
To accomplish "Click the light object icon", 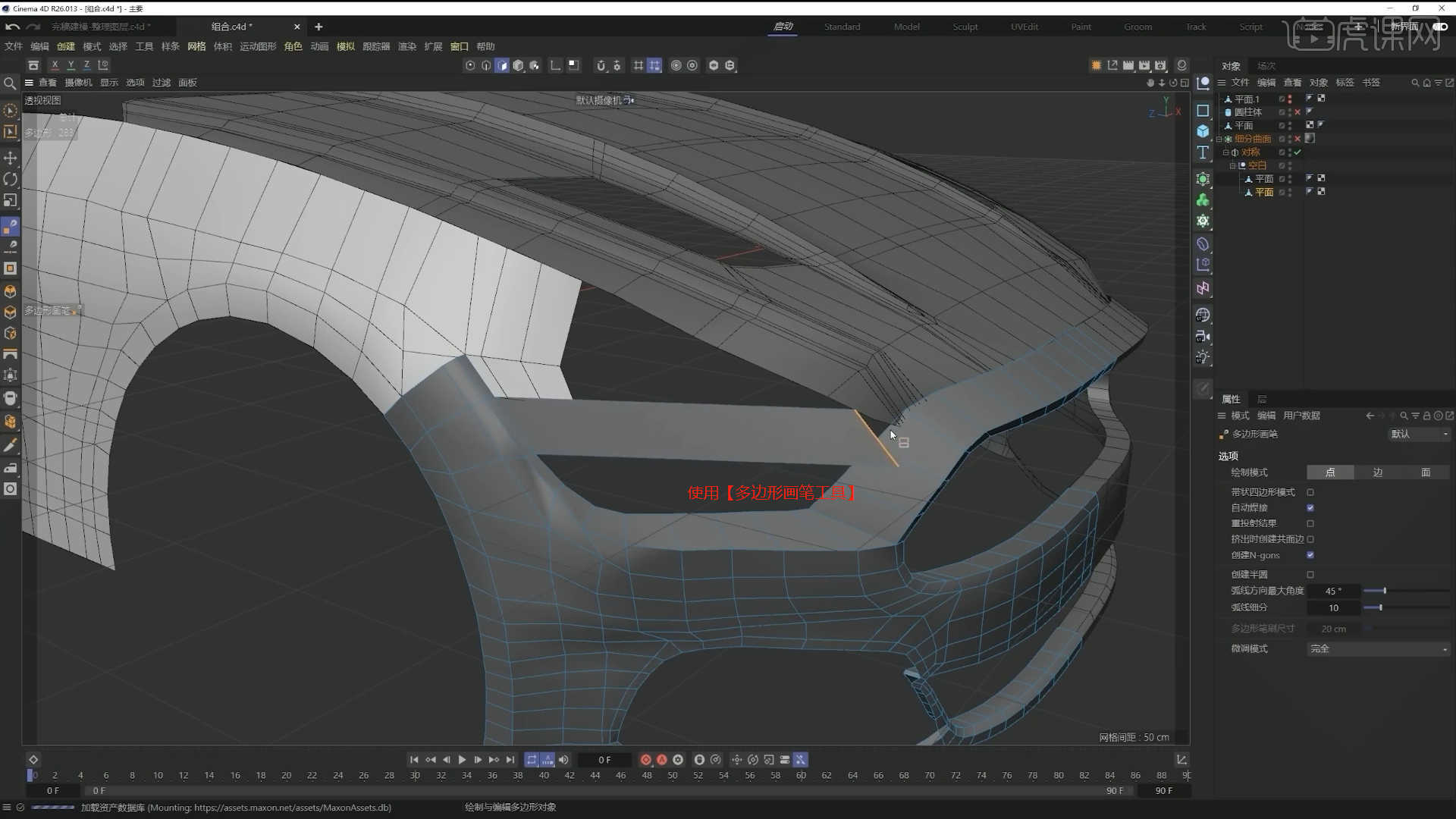I will 1203,357.
